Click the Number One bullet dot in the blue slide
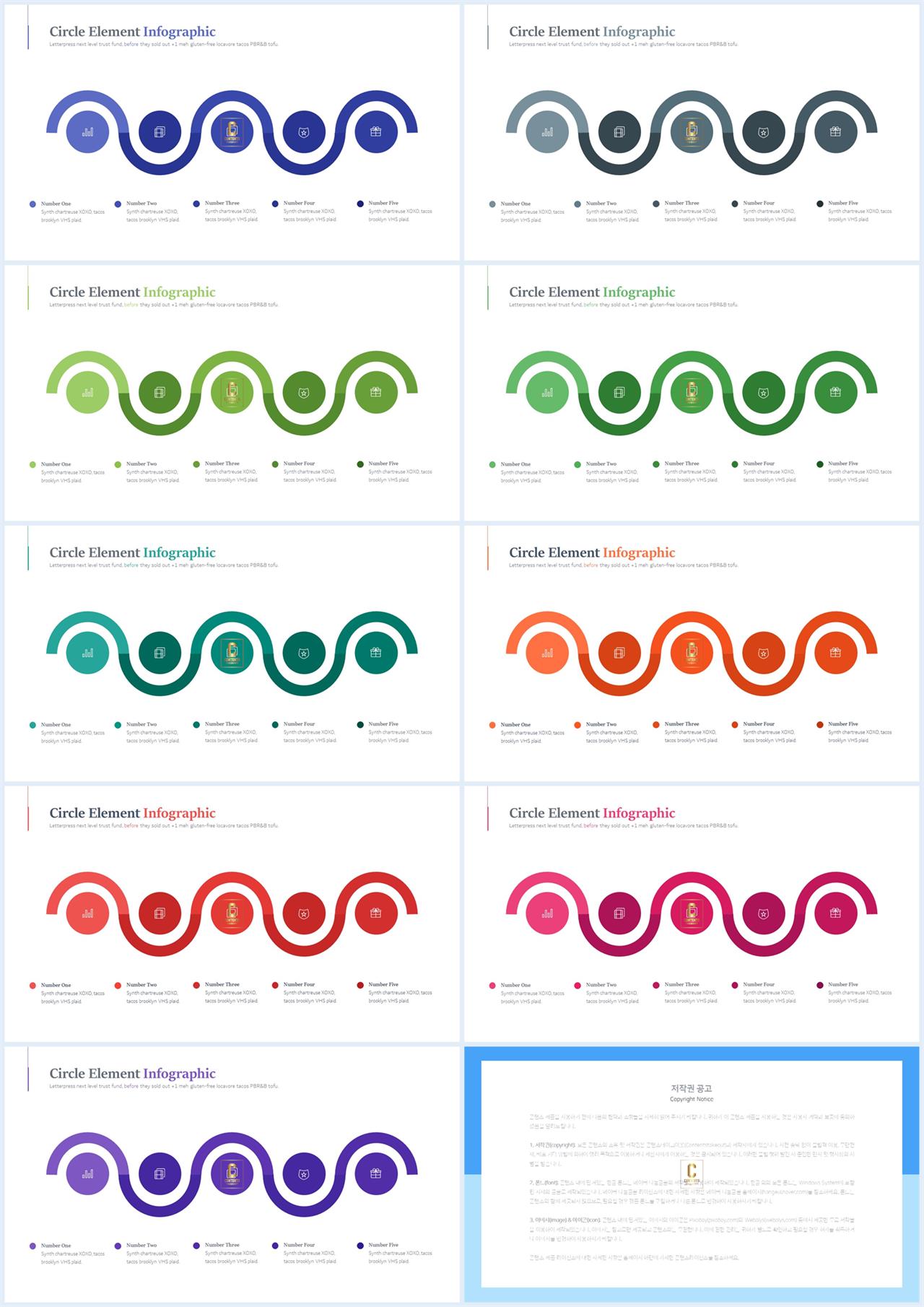924x1307 pixels. [x=32, y=204]
